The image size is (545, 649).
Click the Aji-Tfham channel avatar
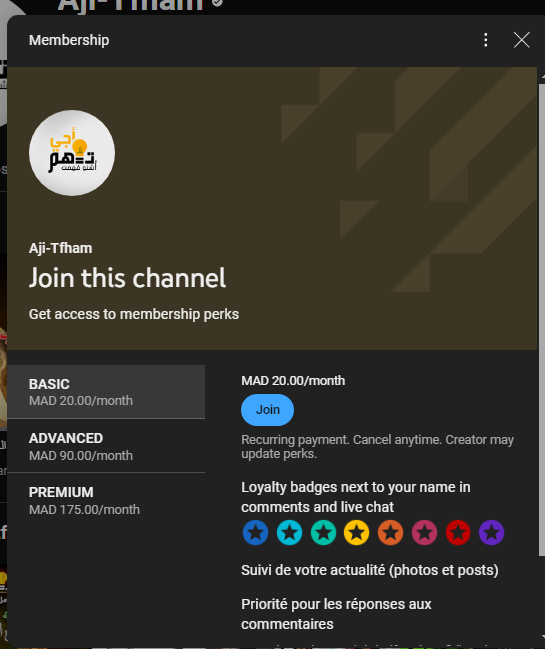72,153
